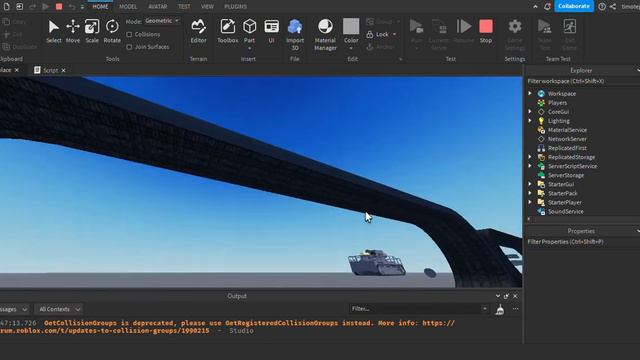This screenshot has width=640, height=360.
Task: Click the Filter workspace field
Action: pos(582,81)
